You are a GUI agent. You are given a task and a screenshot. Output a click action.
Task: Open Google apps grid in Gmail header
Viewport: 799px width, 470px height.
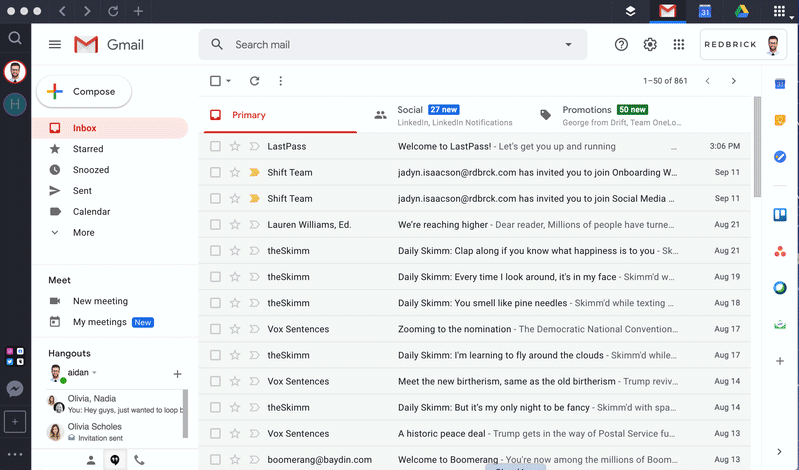coord(679,45)
